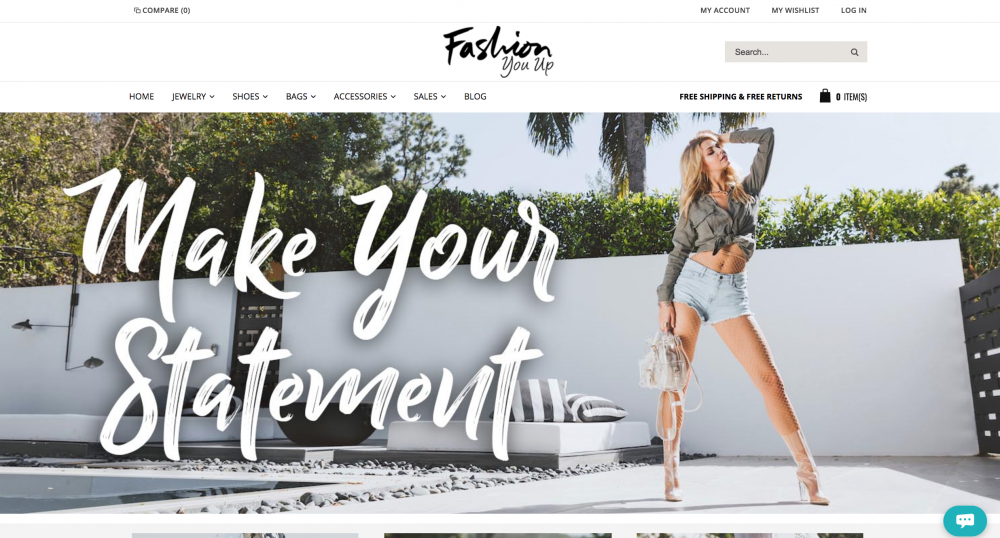Expand the SHOES dropdown menu
The width and height of the screenshot is (1000, 538).
point(250,96)
